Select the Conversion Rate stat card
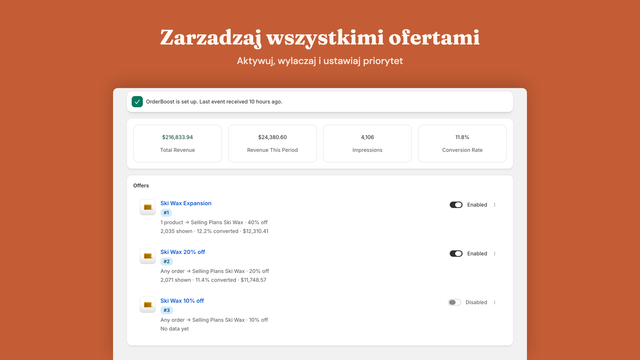Viewport: 640px width, 360px height. (x=462, y=144)
